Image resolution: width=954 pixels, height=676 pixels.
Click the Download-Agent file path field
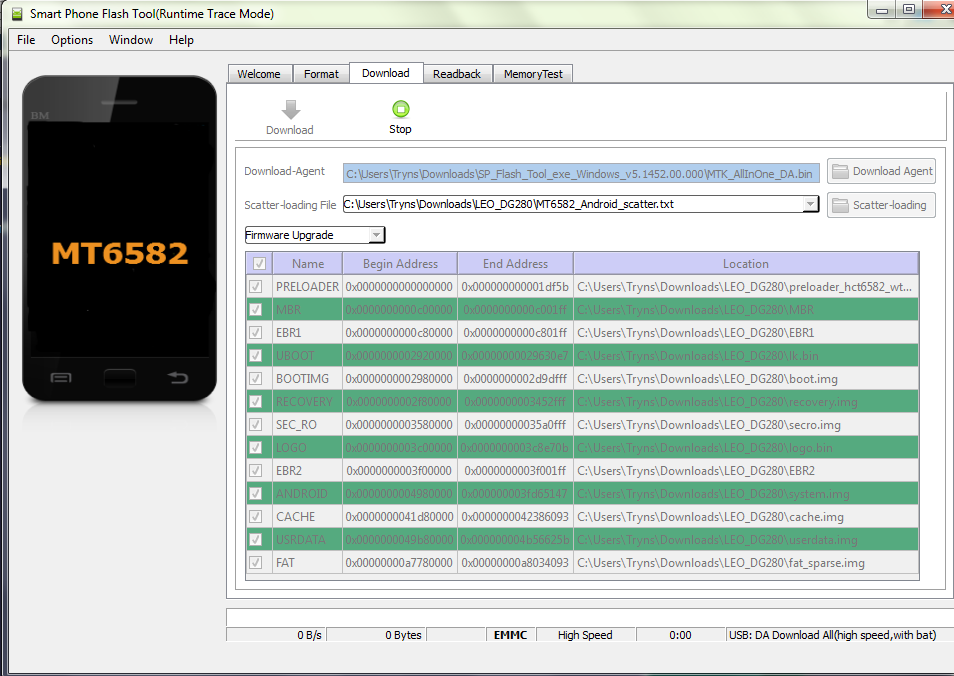(581, 173)
